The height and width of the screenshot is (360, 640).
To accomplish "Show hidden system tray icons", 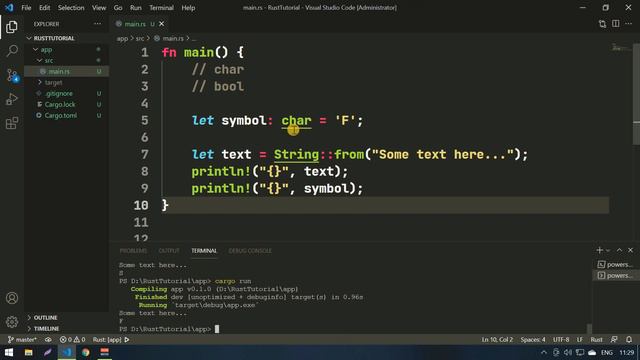I will (543, 352).
